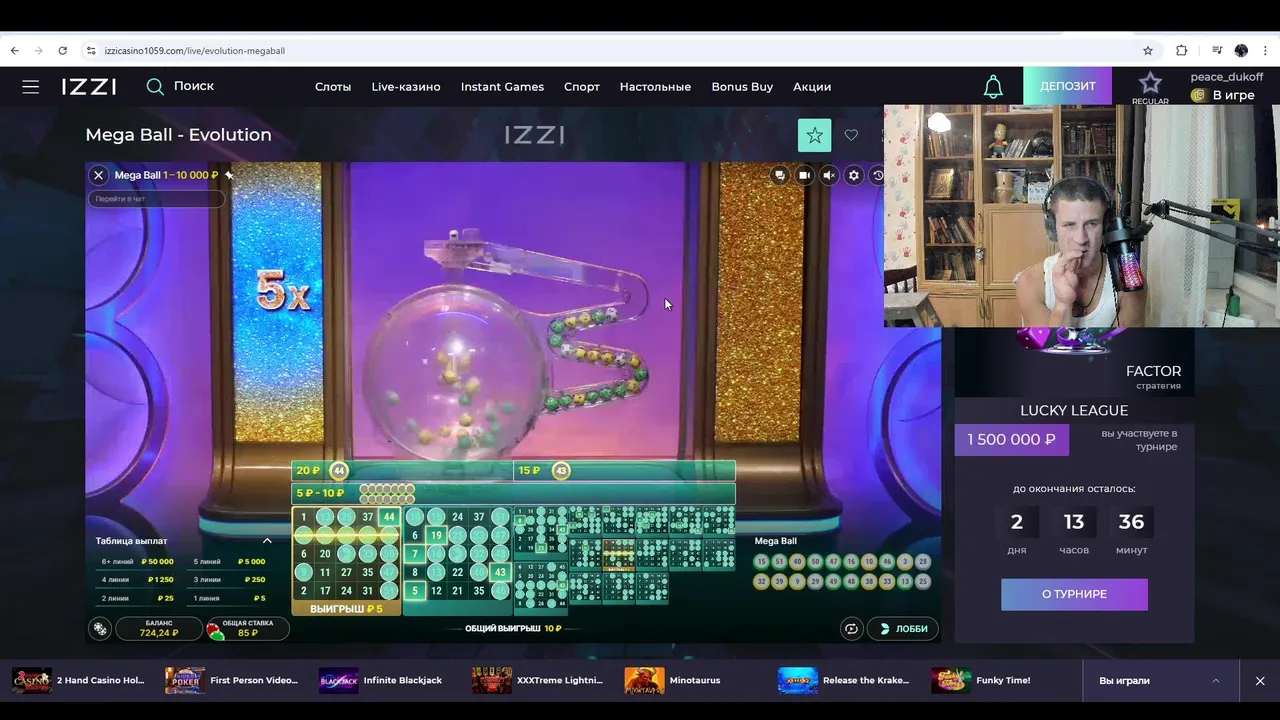Click the chips icon near balance

point(100,629)
